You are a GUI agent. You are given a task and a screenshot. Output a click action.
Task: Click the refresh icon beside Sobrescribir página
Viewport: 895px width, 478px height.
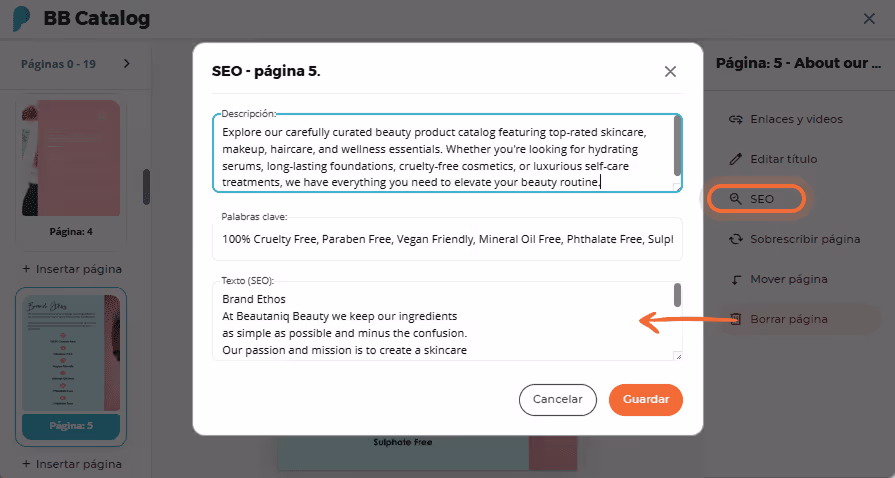(x=736, y=239)
